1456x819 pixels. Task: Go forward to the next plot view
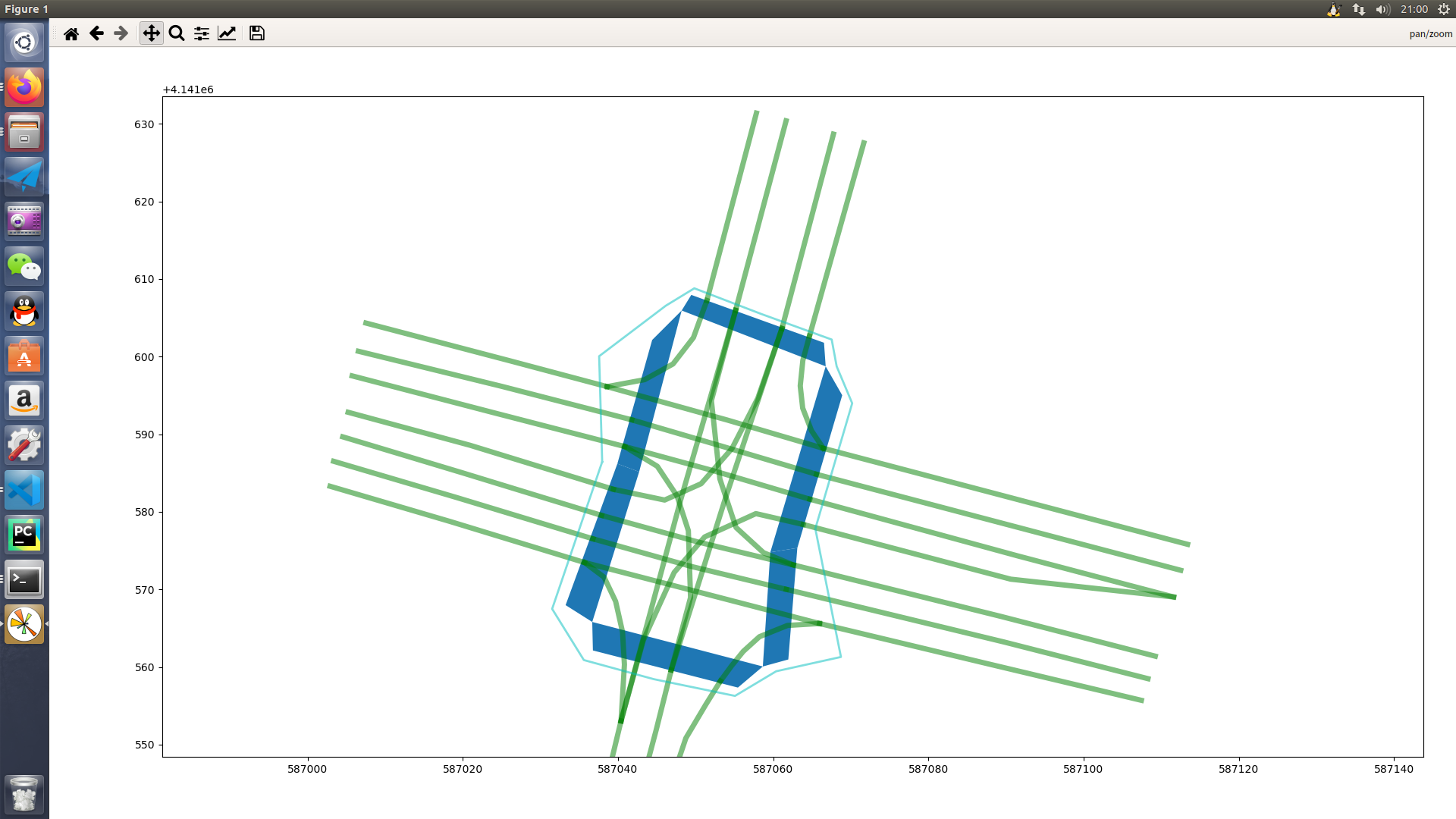tap(121, 33)
